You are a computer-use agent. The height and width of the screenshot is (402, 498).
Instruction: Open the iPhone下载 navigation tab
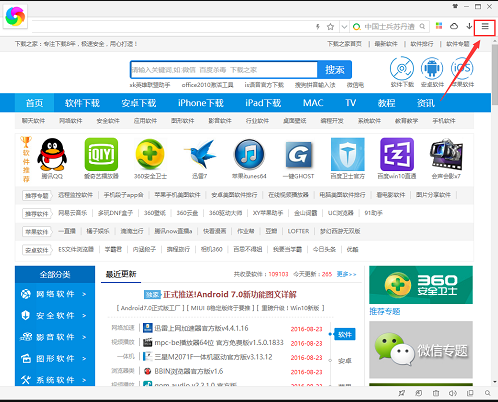pos(201,103)
